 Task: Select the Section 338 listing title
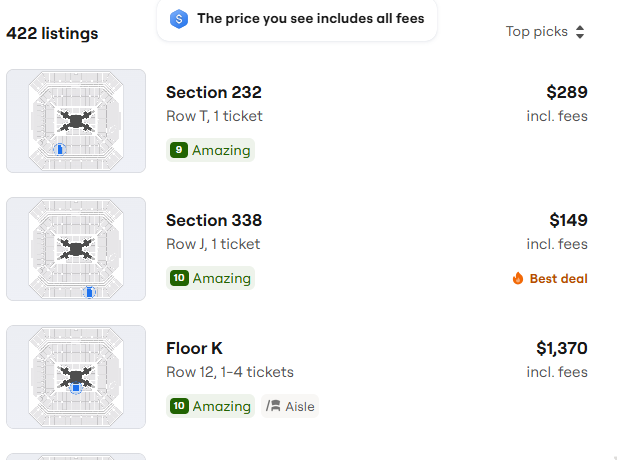coord(214,220)
